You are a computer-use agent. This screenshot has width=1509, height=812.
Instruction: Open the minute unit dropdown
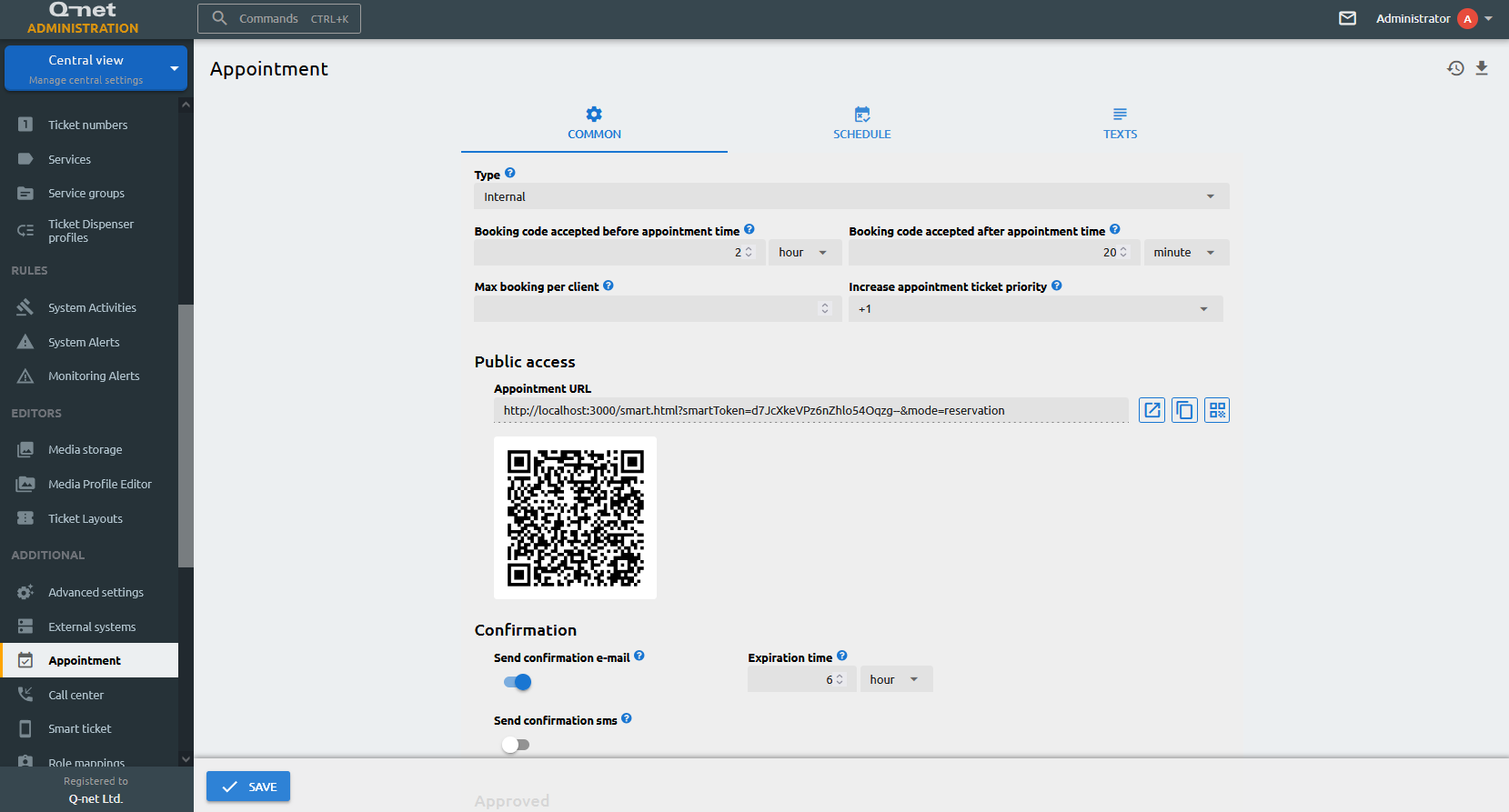[x=1186, y=253]
